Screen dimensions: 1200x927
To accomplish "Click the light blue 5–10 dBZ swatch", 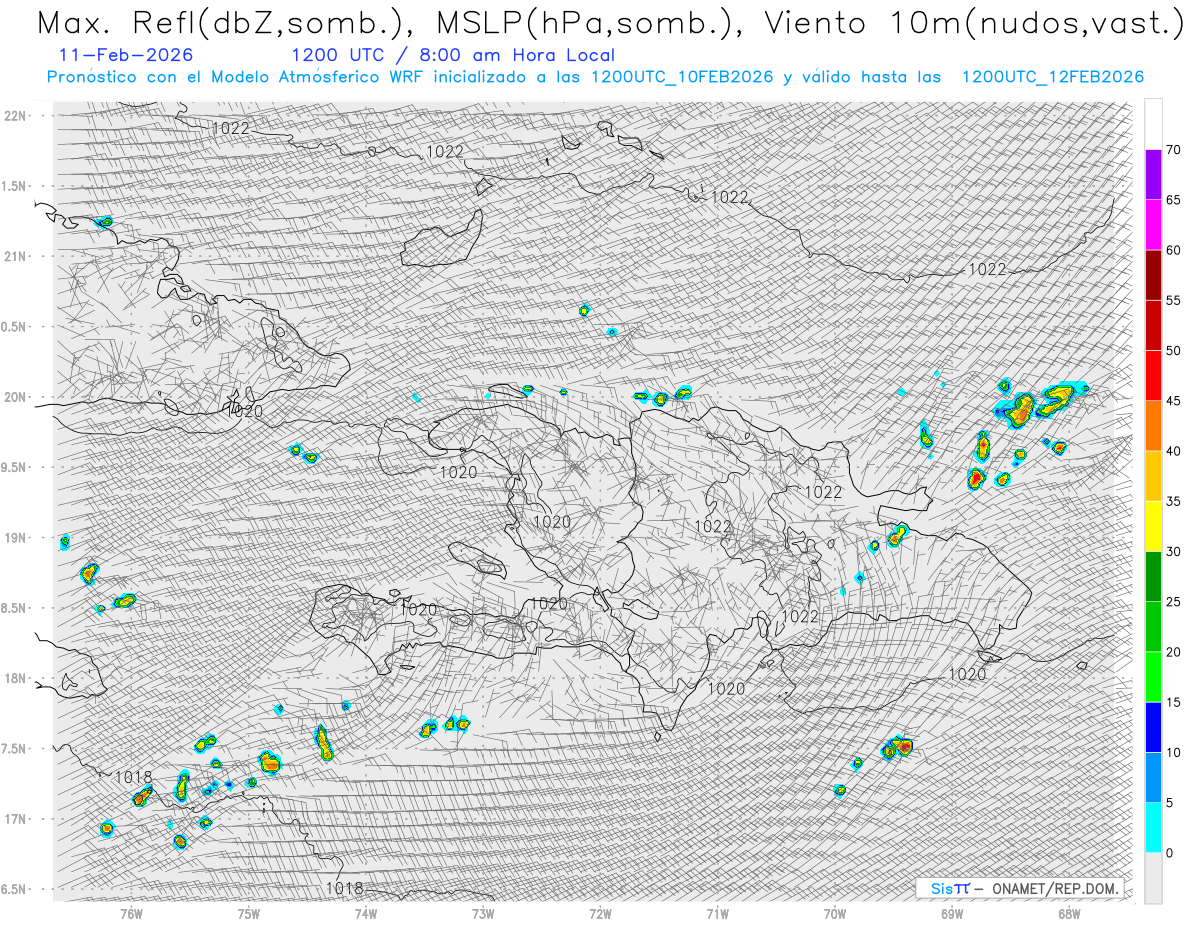I will point(1153,778).
